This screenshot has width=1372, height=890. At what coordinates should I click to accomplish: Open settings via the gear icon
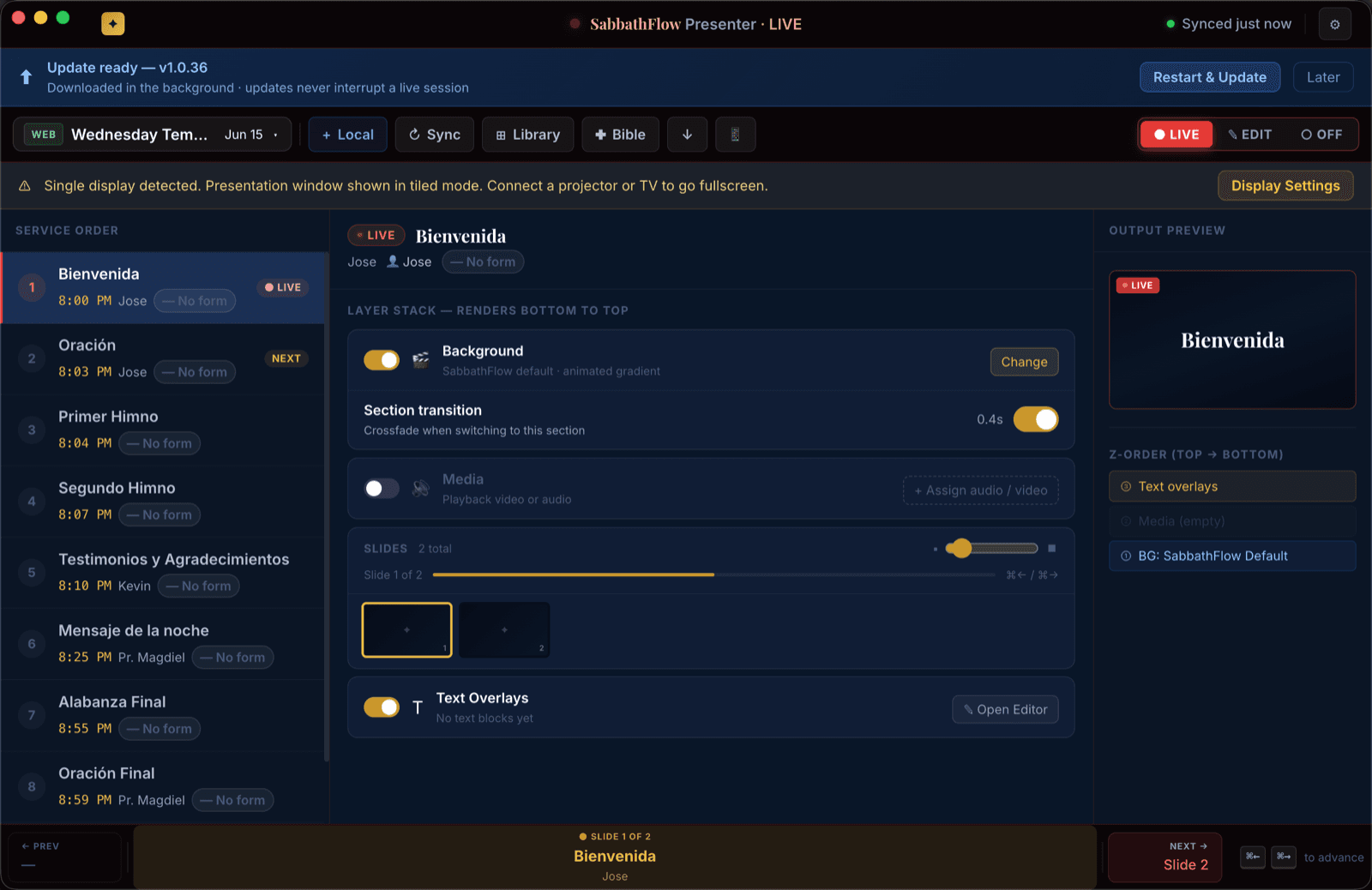(1334, 24)
